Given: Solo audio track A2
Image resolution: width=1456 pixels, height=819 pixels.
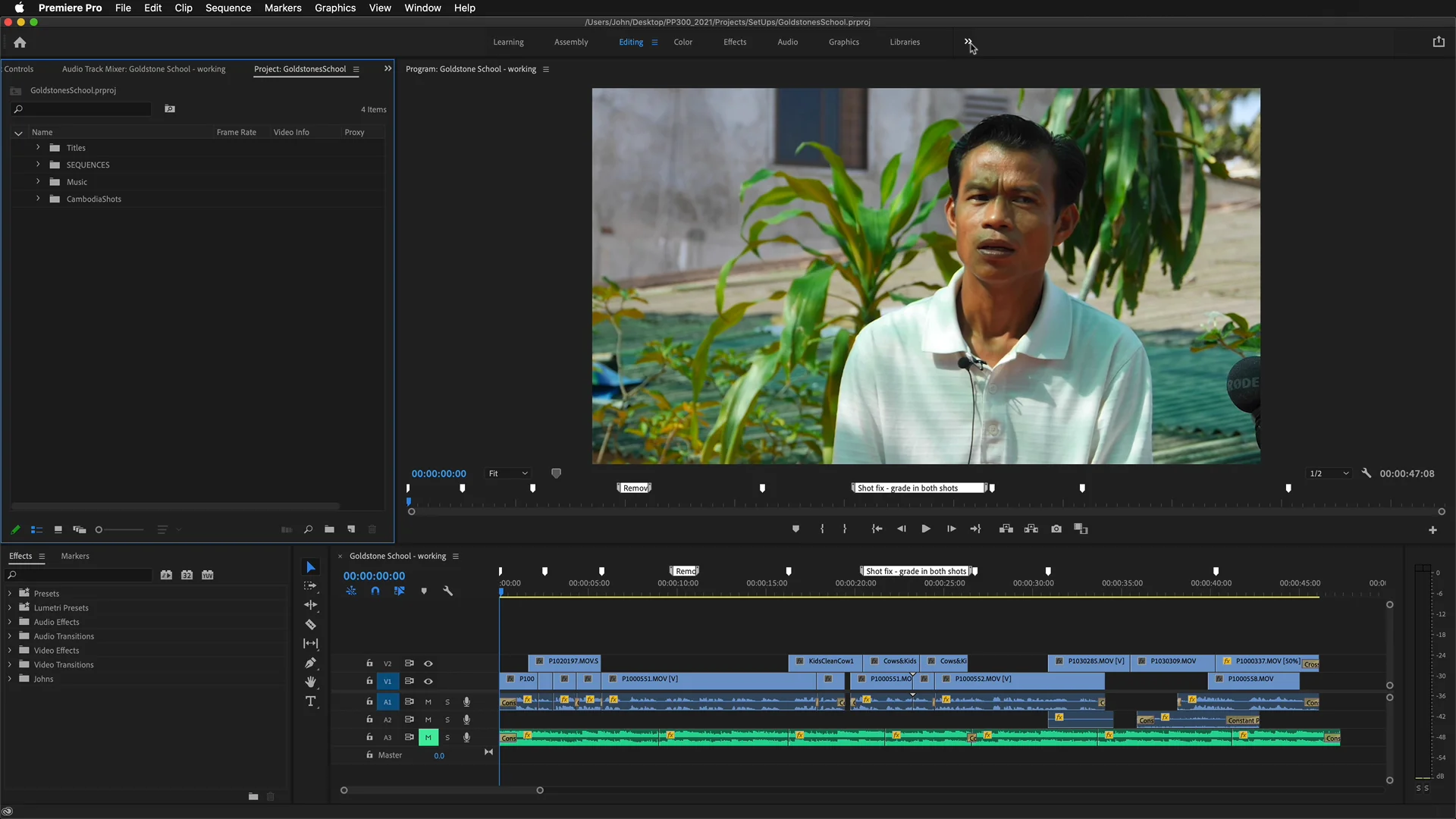Looking at the screenshot, I should [x=447, y=720].
